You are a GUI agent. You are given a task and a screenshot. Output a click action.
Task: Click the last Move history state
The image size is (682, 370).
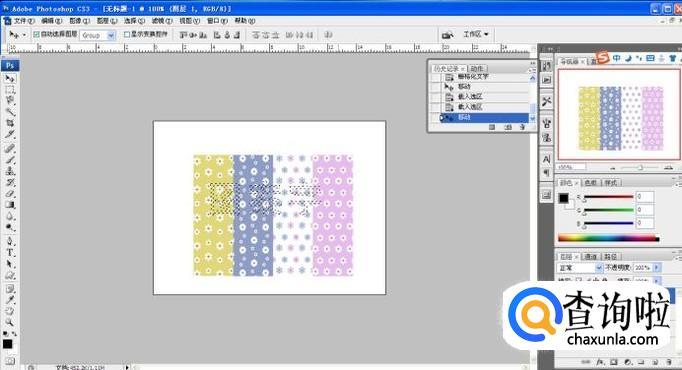coord(485,117)
